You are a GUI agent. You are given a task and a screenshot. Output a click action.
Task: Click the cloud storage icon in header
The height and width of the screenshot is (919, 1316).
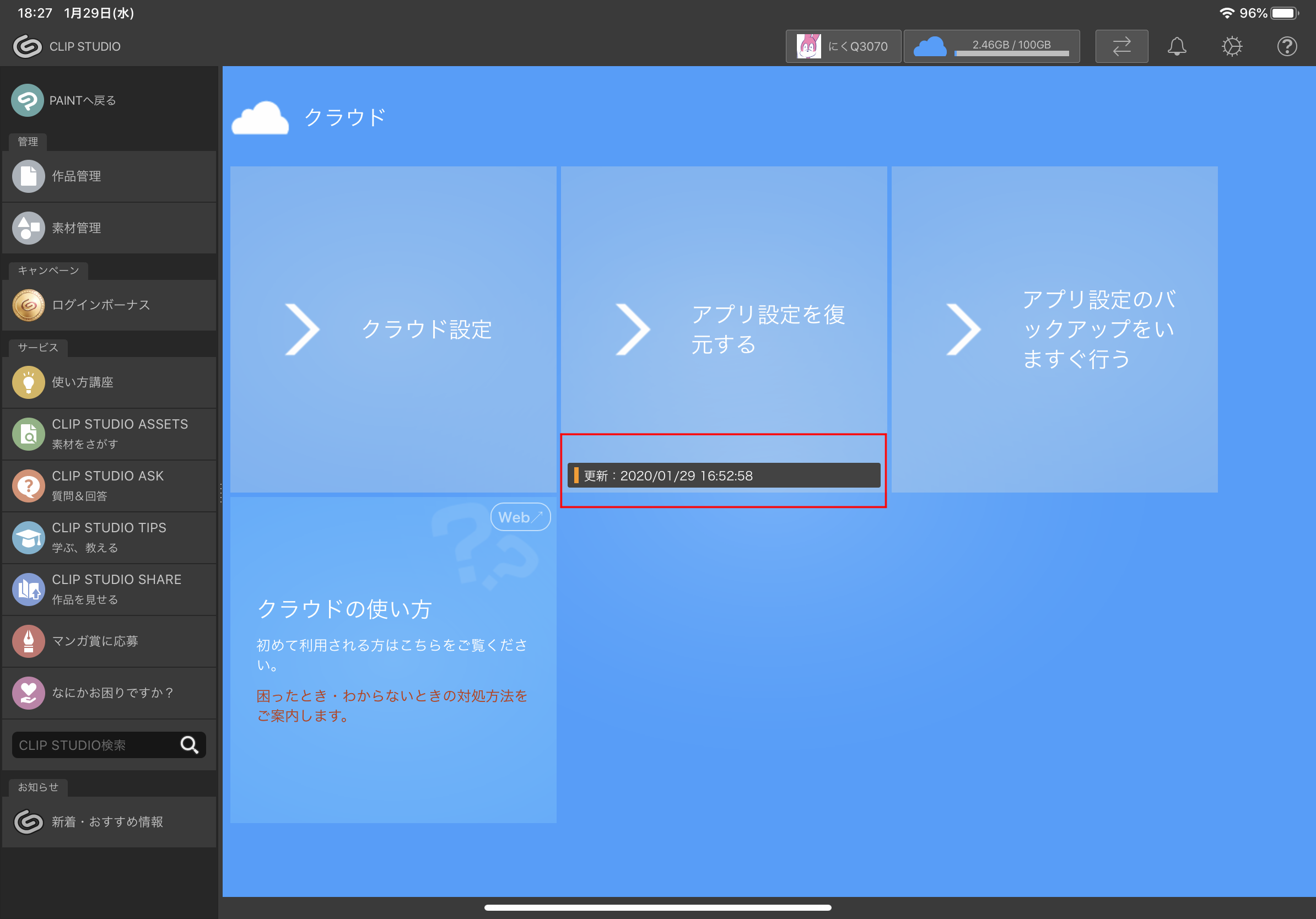point(929,46)
